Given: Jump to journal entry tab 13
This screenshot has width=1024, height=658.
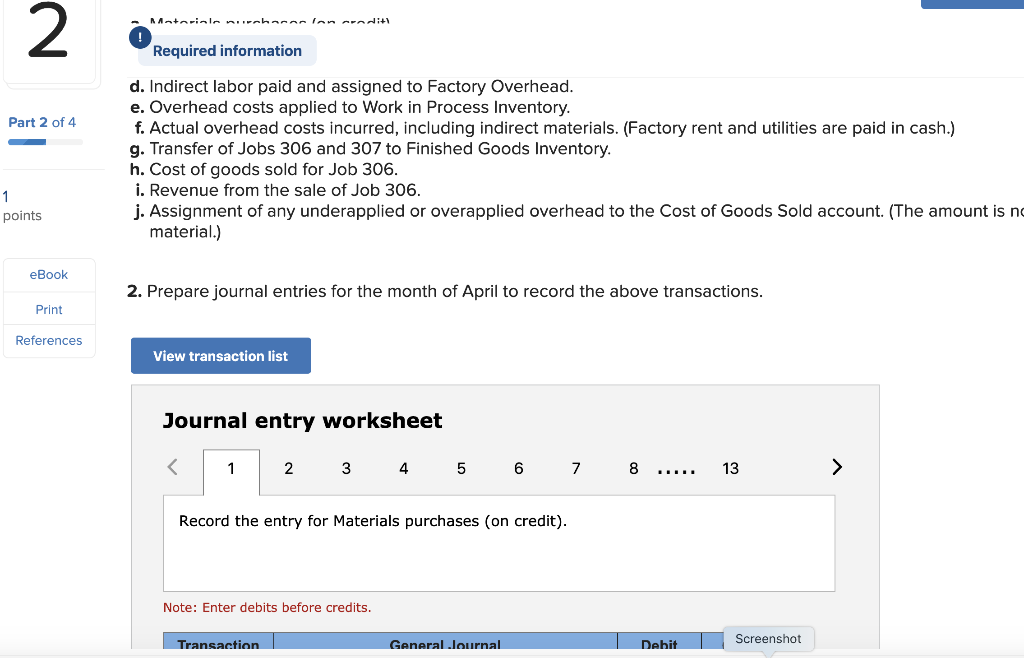Looking at the screenshot, I should [731, 468].
